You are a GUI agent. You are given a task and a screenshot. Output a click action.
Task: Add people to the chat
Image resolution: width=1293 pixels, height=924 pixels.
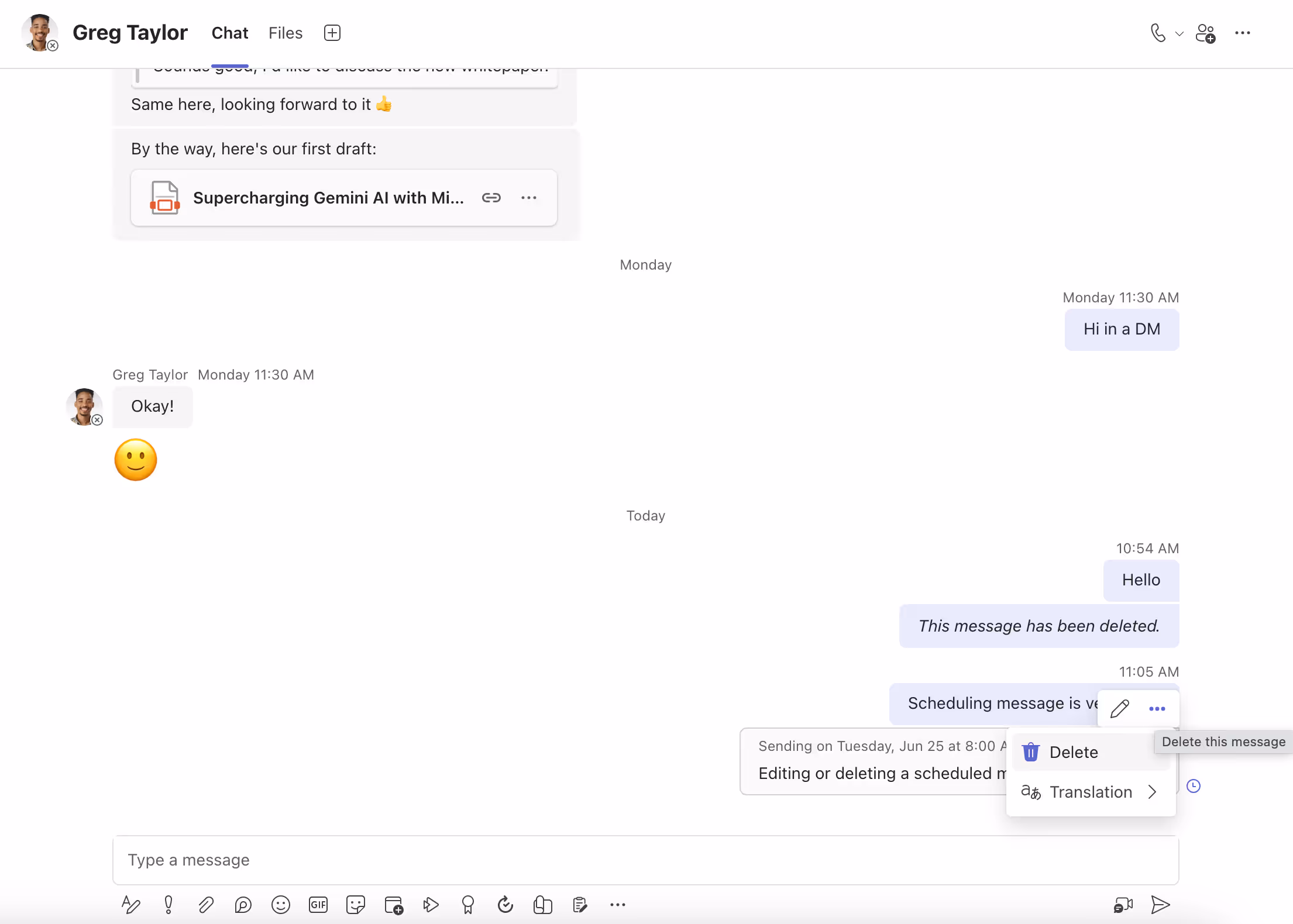(1205, 33)
